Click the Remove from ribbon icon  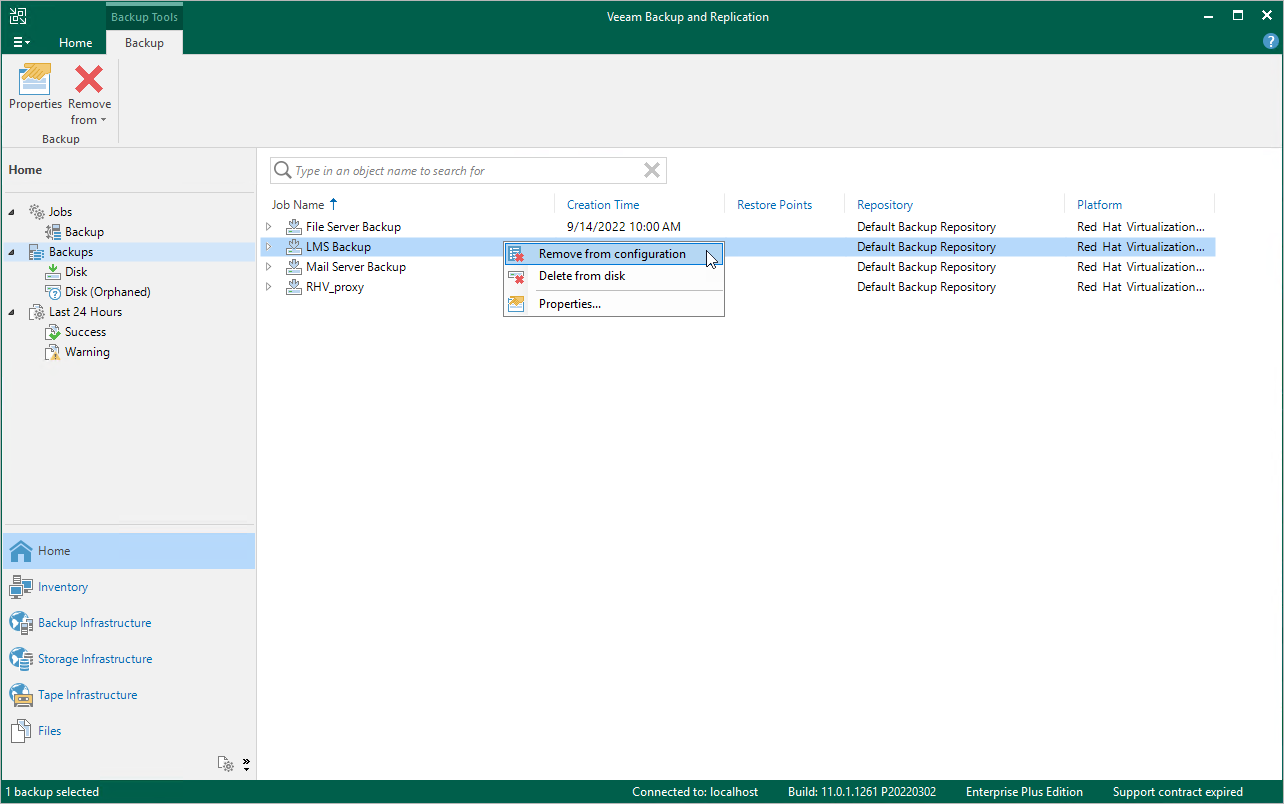[89, 80]
